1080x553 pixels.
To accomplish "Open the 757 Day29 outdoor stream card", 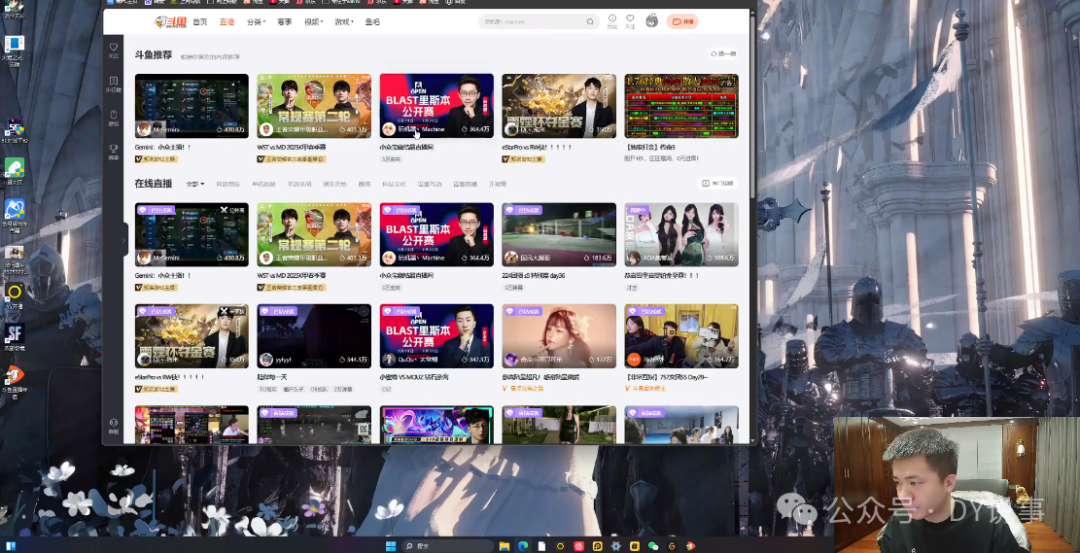I will pos(681,335).
